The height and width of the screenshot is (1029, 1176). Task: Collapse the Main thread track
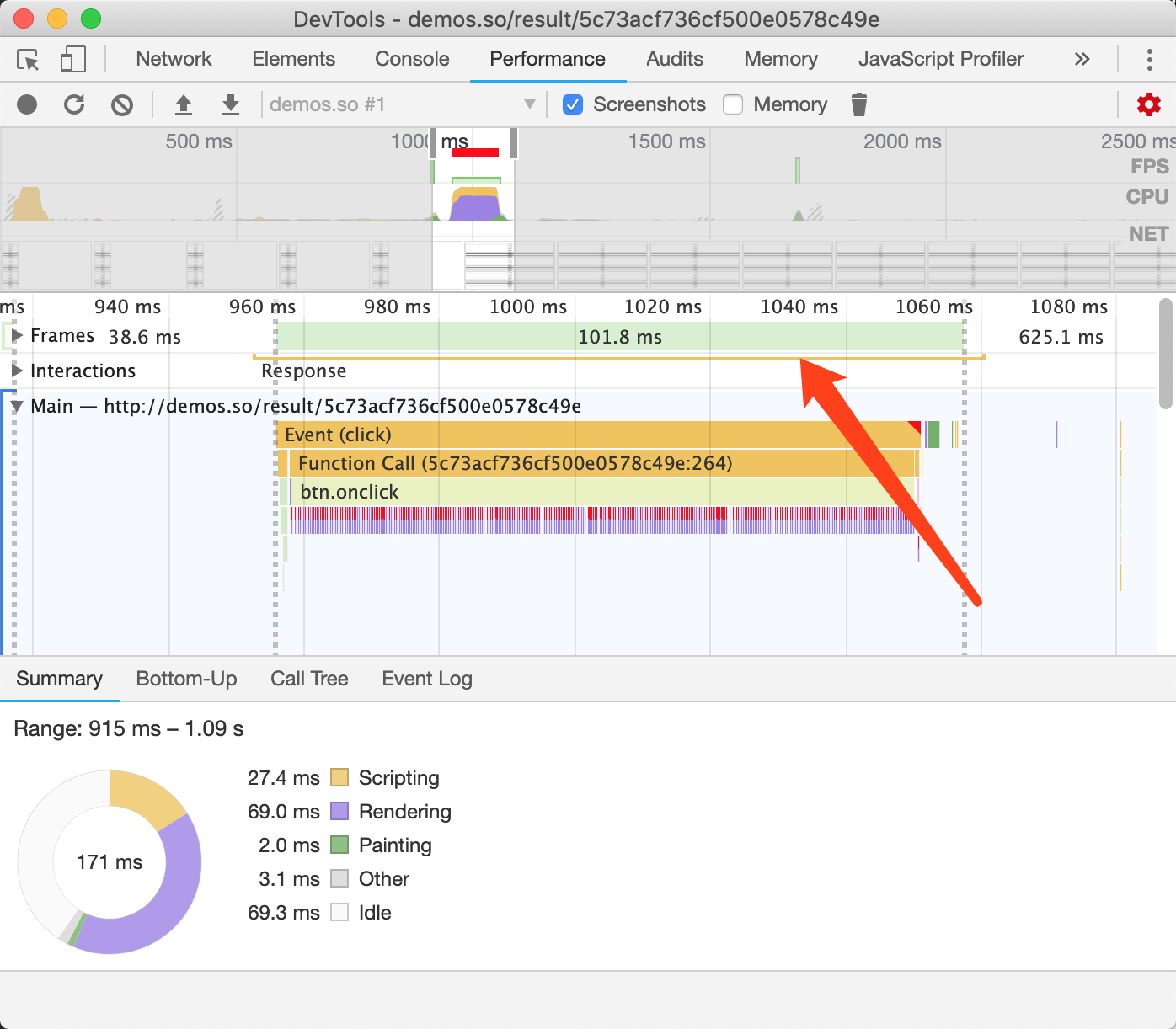coord(16,406)
